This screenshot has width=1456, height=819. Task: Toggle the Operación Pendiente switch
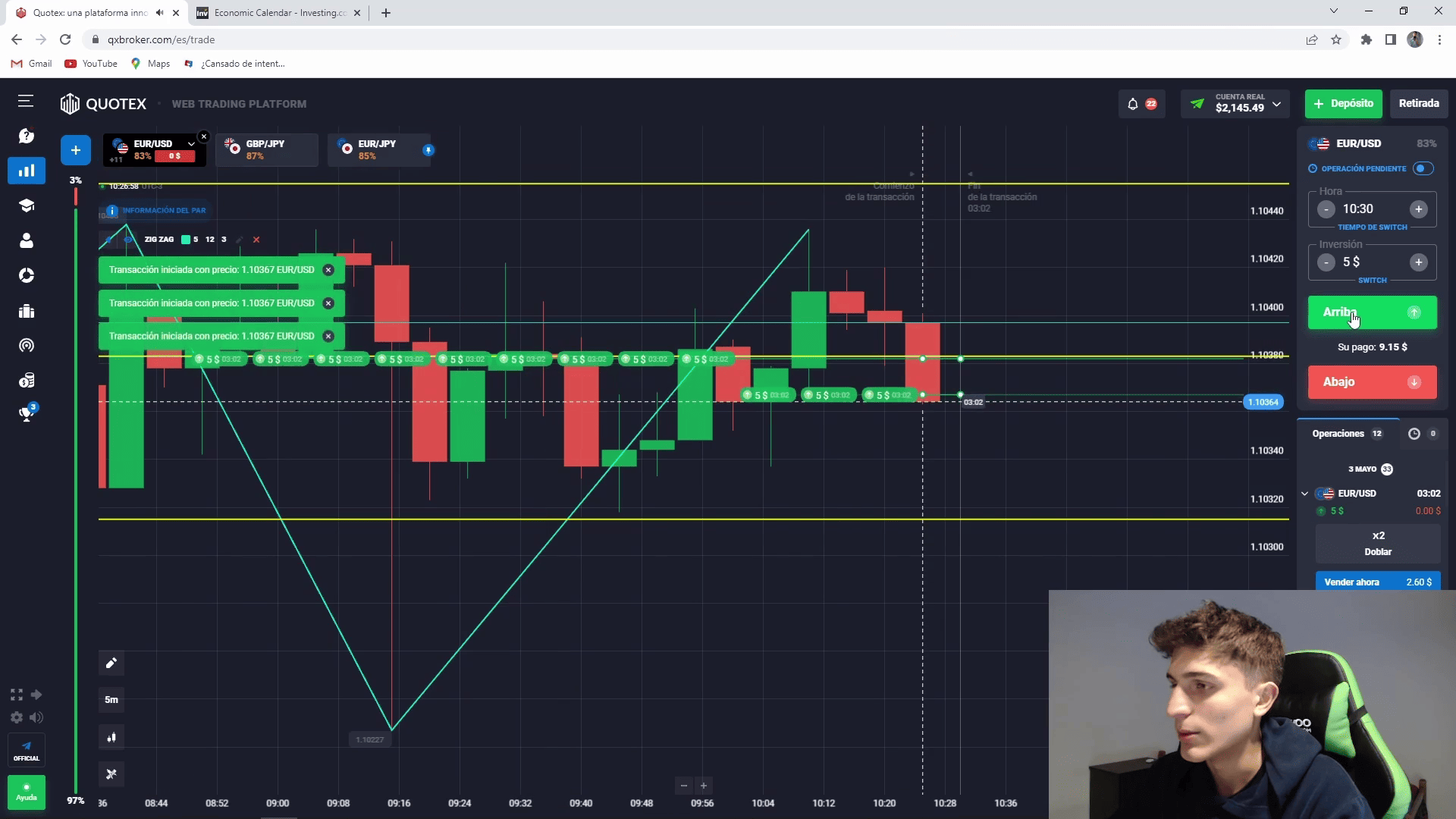tap(1423, 168)
